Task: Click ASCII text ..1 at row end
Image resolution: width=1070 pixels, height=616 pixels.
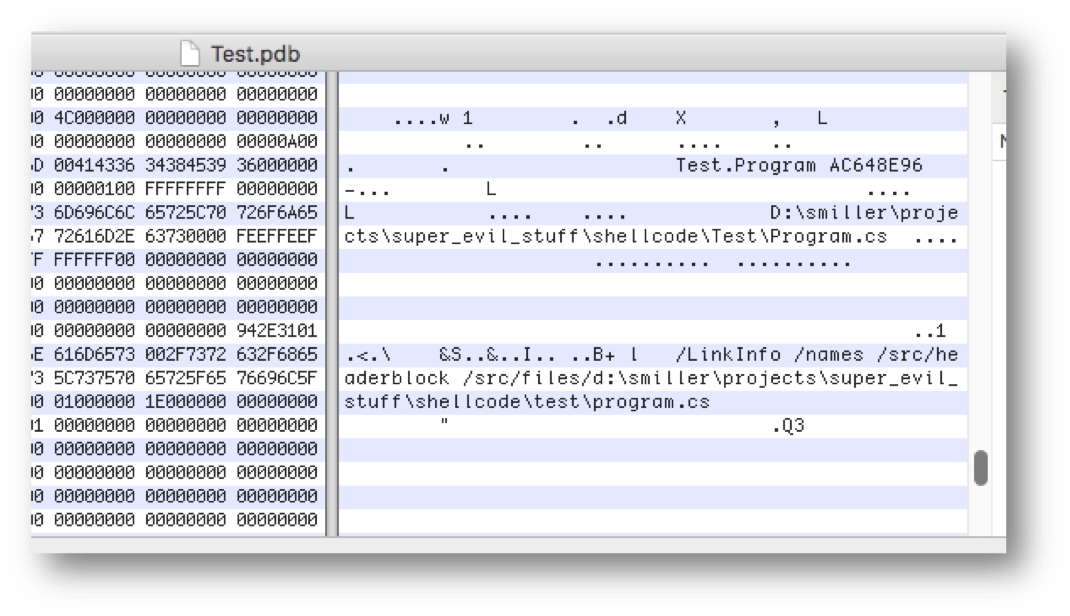Action: point(930,332)
